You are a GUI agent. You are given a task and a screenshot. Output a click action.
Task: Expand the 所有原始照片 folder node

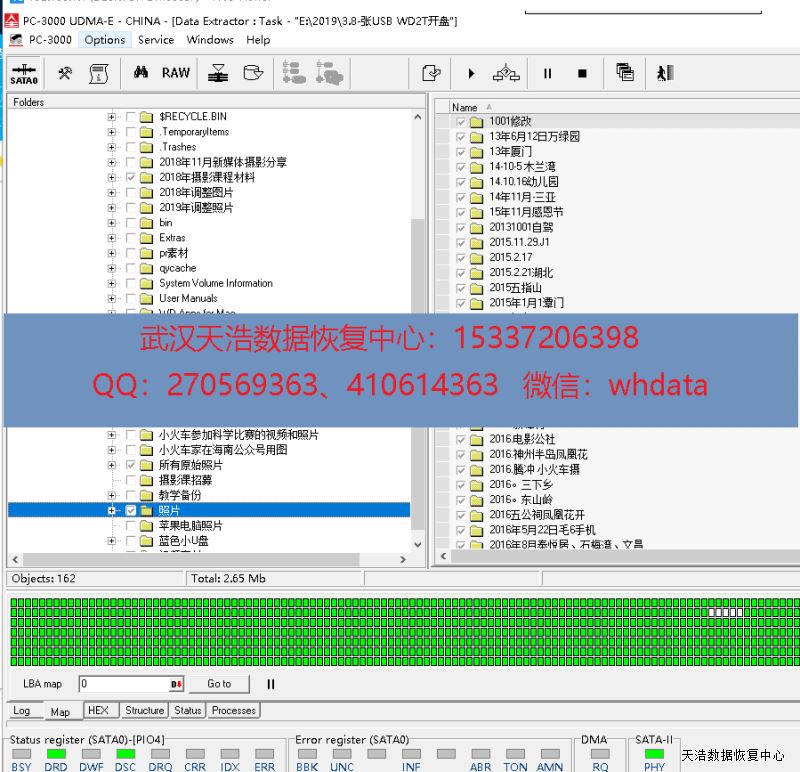point(113,465)
